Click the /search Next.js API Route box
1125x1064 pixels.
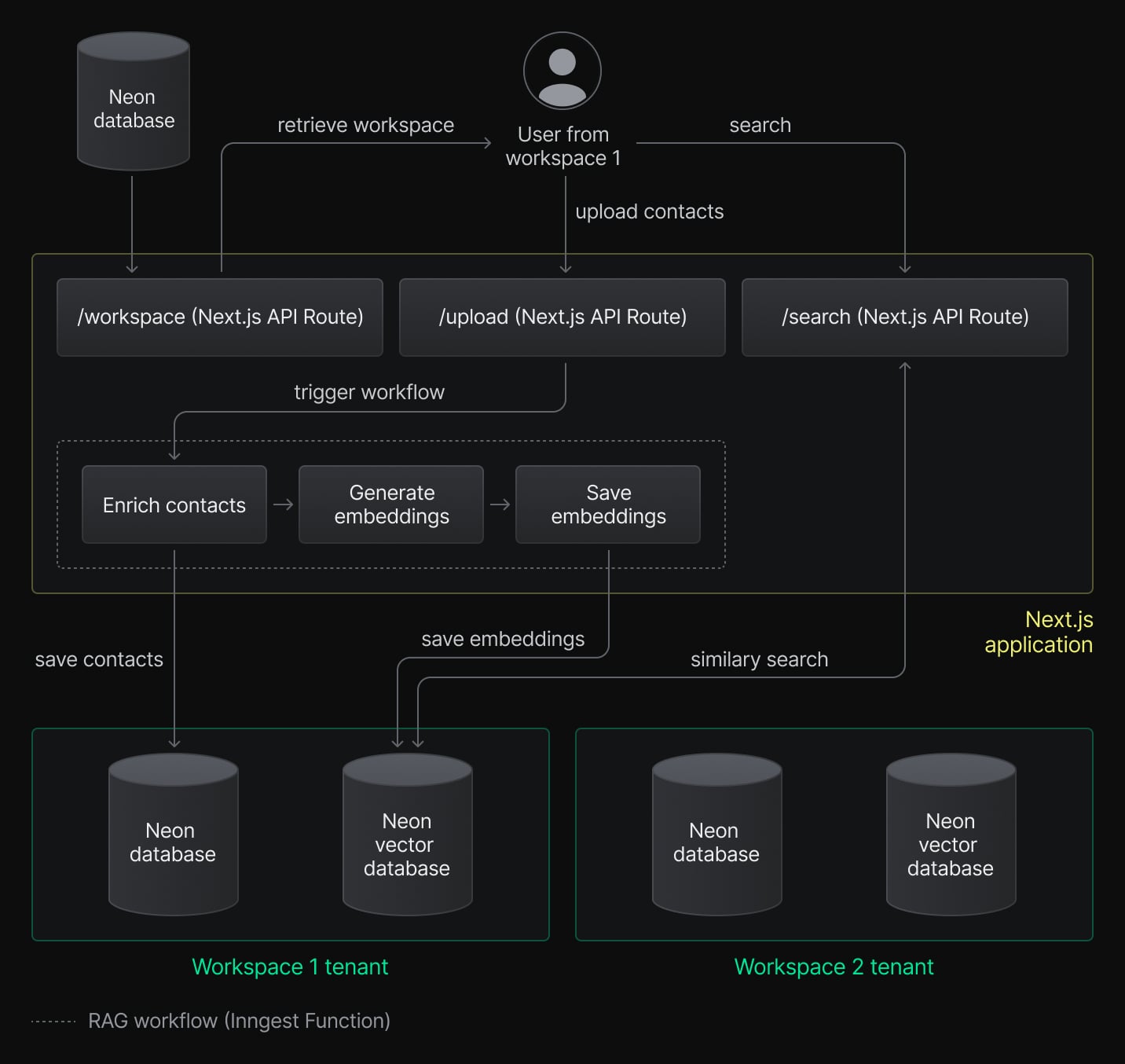pyautogui.click(x=905, y=317)
